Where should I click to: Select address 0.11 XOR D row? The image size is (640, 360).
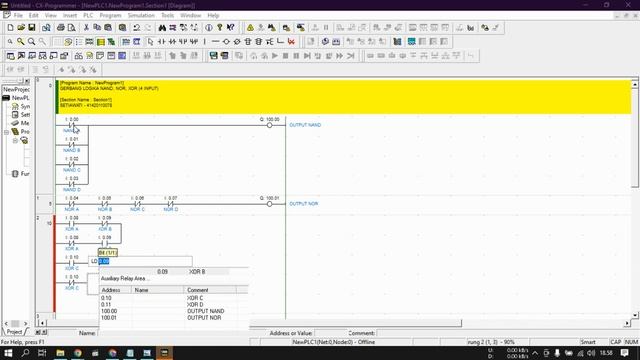click(x=174, y=304)
